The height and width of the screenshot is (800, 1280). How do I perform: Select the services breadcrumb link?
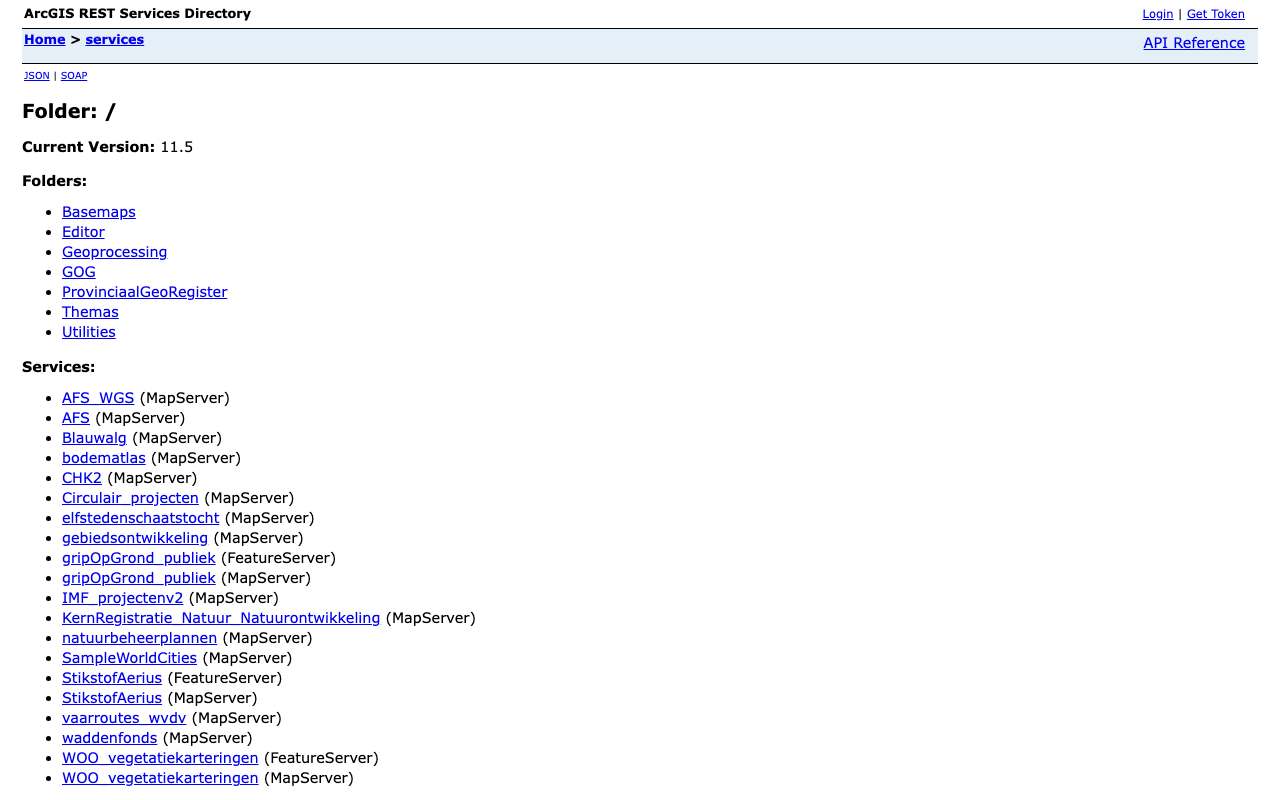tap(115, 40)
